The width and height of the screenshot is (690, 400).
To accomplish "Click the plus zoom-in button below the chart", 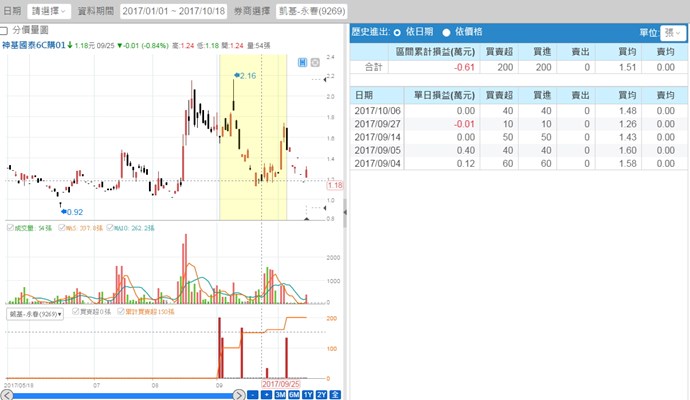I will pos(266,394).
